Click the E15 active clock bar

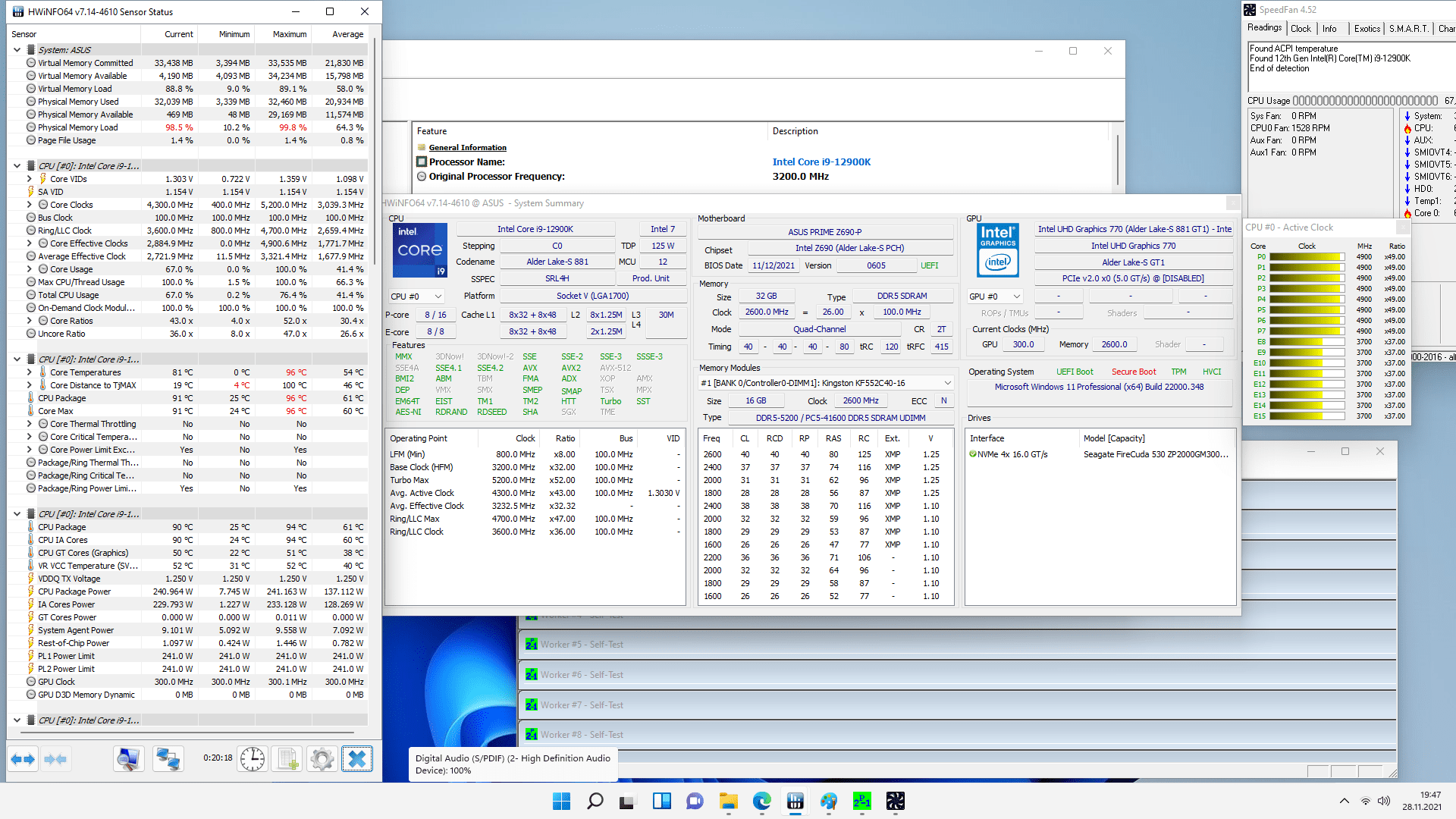coord(1307,416)
